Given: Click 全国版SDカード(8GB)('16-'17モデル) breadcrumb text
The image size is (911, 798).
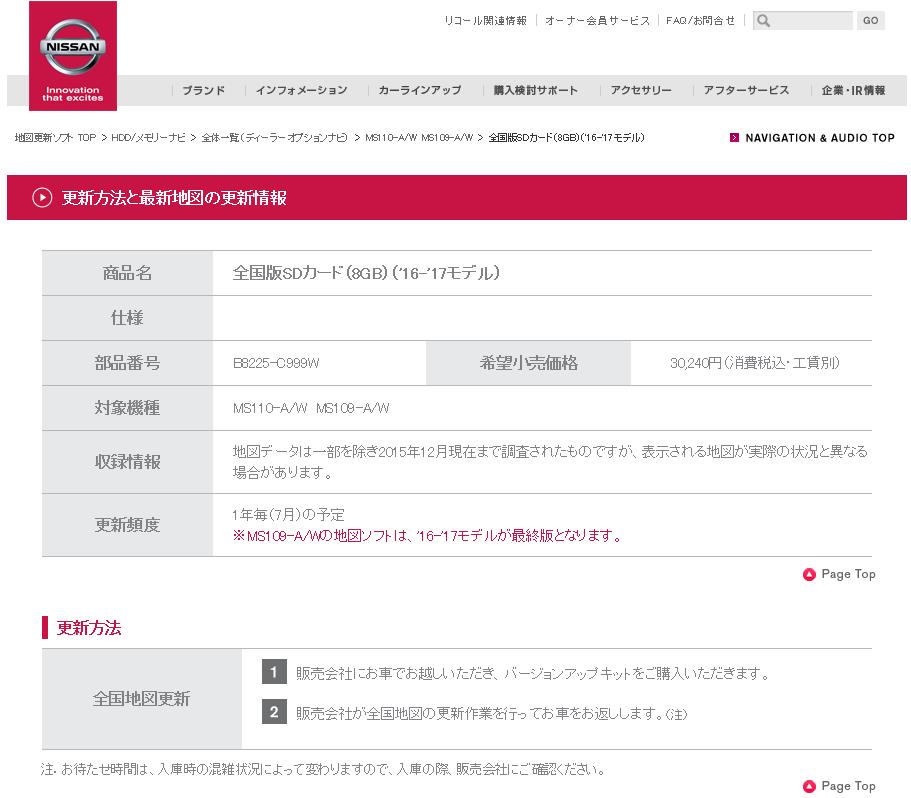Looking at the screenshot, I should coord(566,138).
